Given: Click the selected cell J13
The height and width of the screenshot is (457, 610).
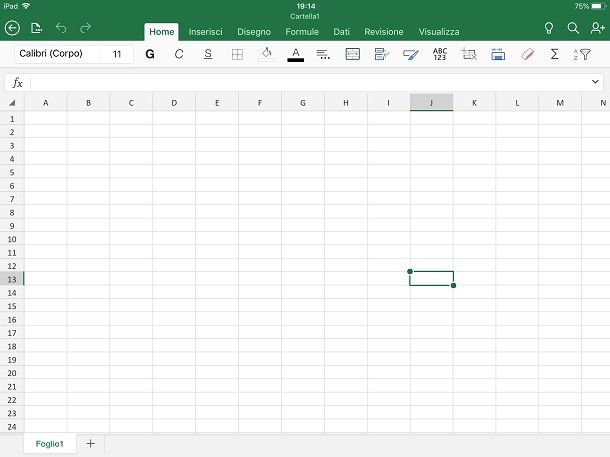Looking at the screenshot, I should click(x=431, y=278).
